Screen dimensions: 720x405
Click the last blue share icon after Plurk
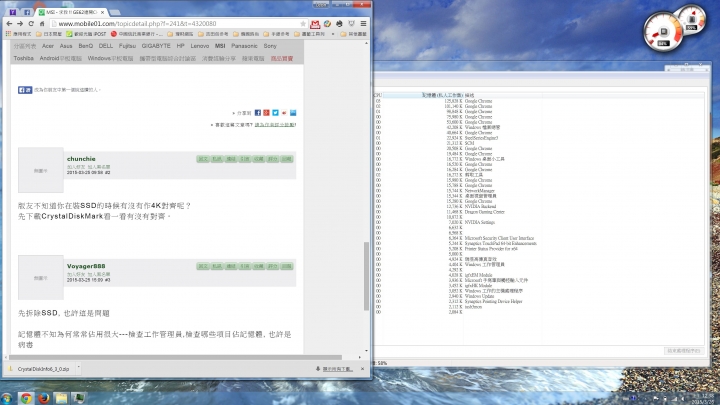[x=293, y=112]
